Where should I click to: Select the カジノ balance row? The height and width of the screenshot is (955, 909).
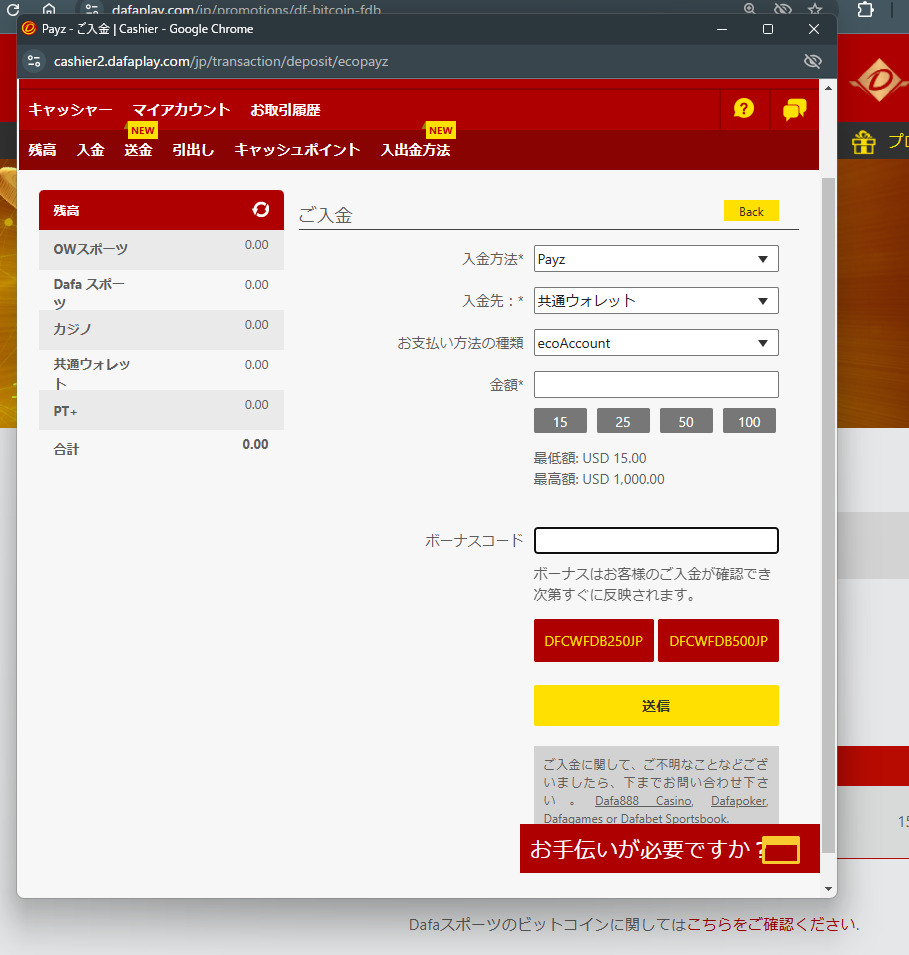[161, 330]
